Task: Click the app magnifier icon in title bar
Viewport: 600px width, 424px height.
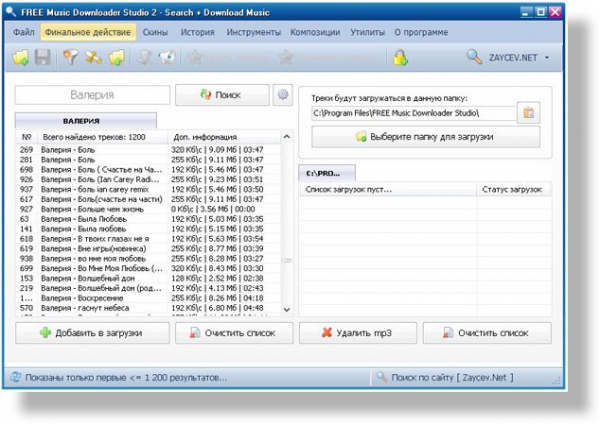Action: tap(11, 11)
